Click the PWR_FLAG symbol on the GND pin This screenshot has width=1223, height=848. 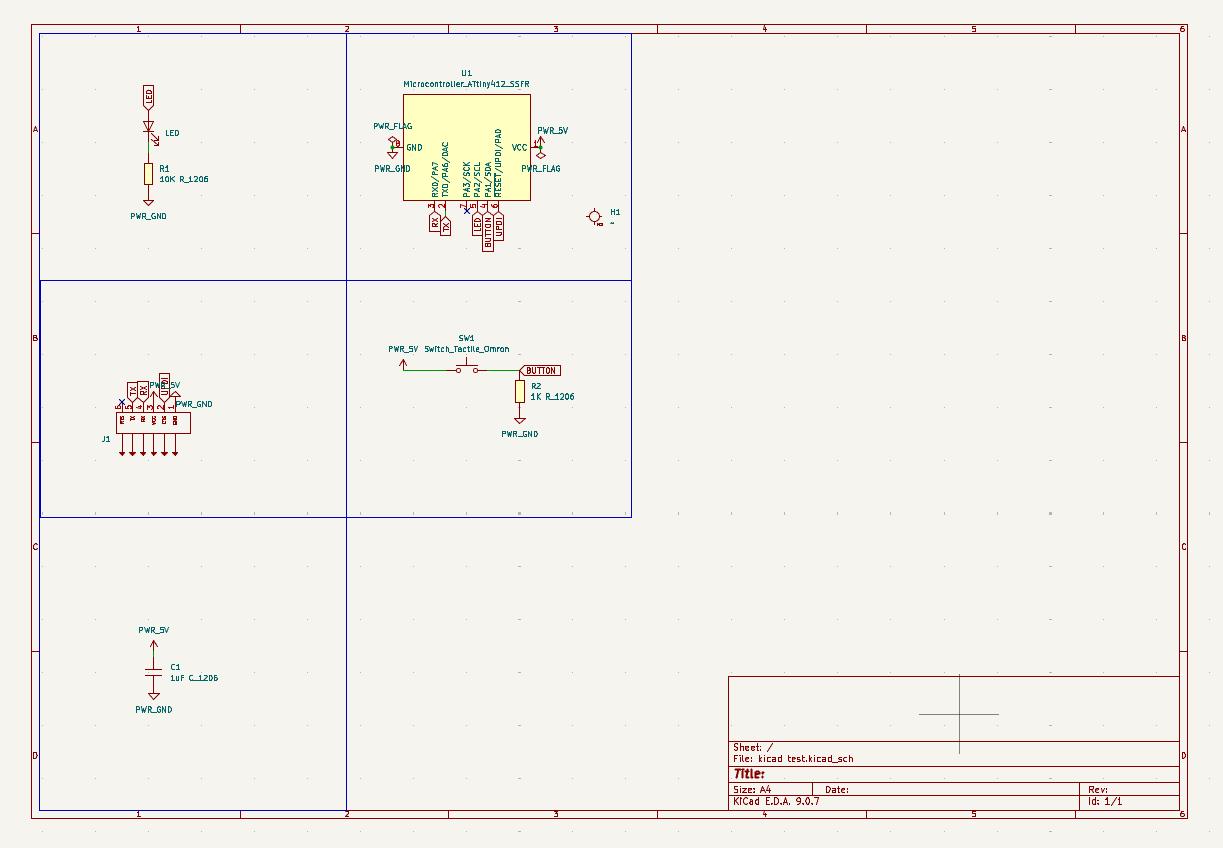(392, 140)
